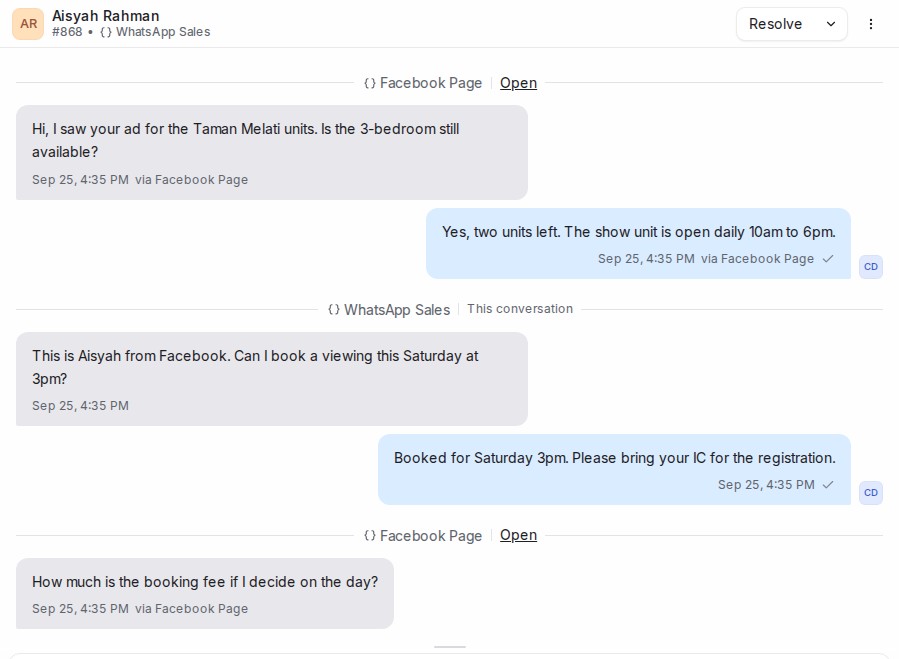Click the reply panel resize handle bar
899x659 pixels.
pyautogui.click(x=450, y=647)
